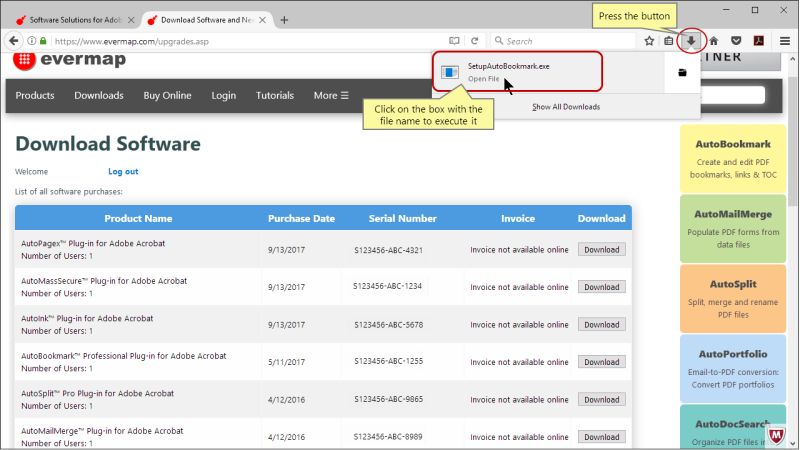Open the Pocket icon in toolbar
Image resolution: width=800 pixels, height=450 pixels.
pyautogui.click(x=736, y=41)
